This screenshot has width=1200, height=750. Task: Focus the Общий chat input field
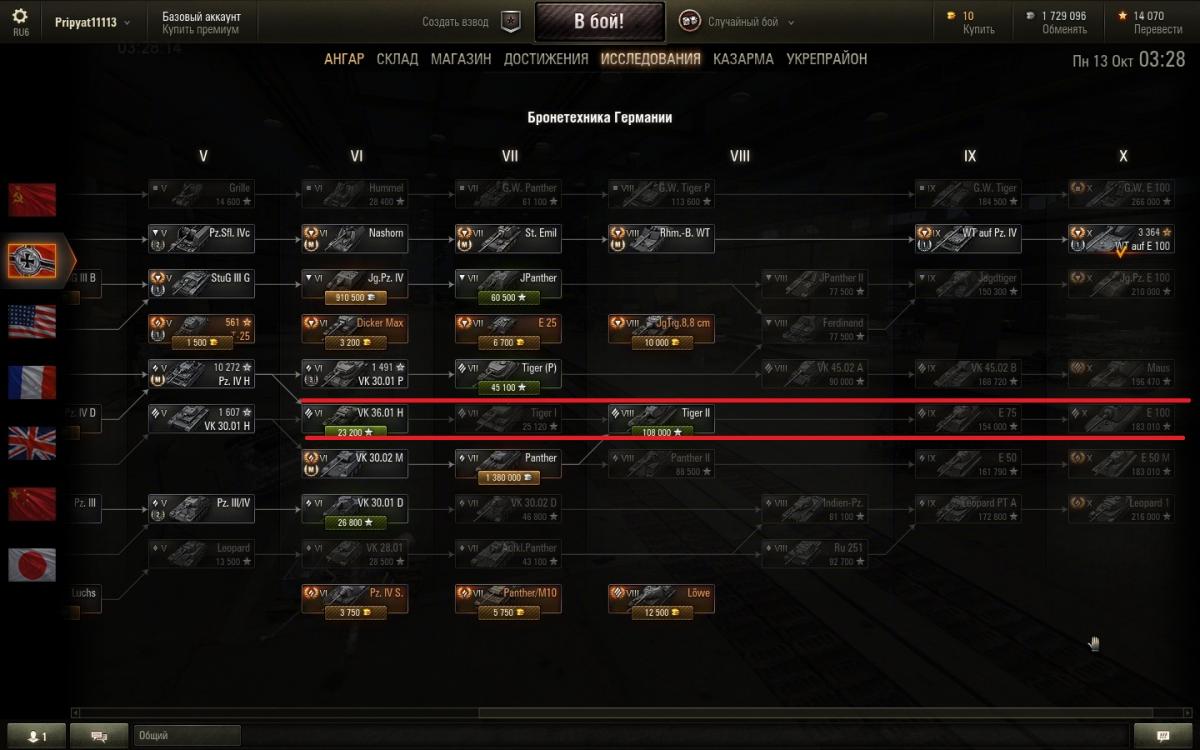click(186, 736)
